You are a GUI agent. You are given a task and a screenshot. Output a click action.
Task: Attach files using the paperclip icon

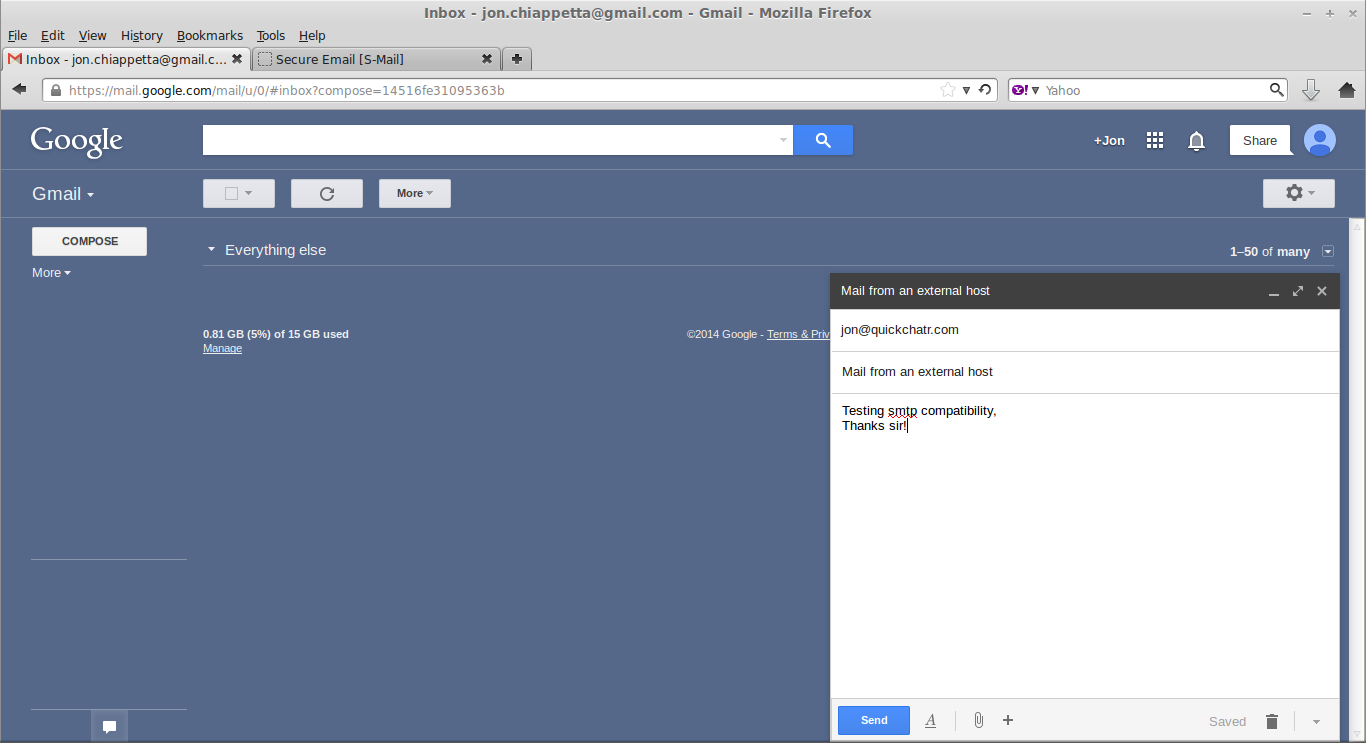coord(979,720)
